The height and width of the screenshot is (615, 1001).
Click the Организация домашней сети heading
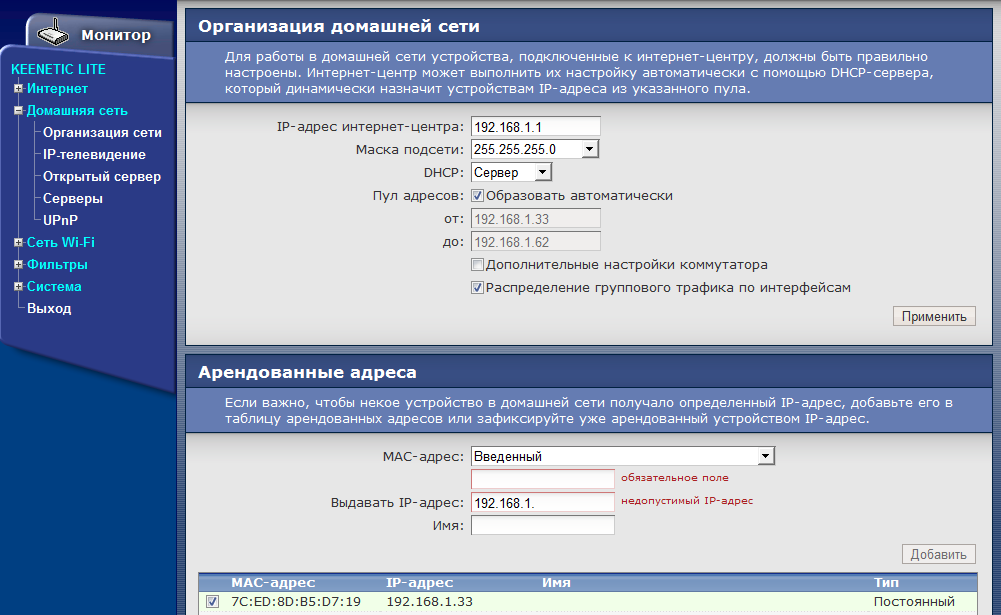[x=338, y=26]
